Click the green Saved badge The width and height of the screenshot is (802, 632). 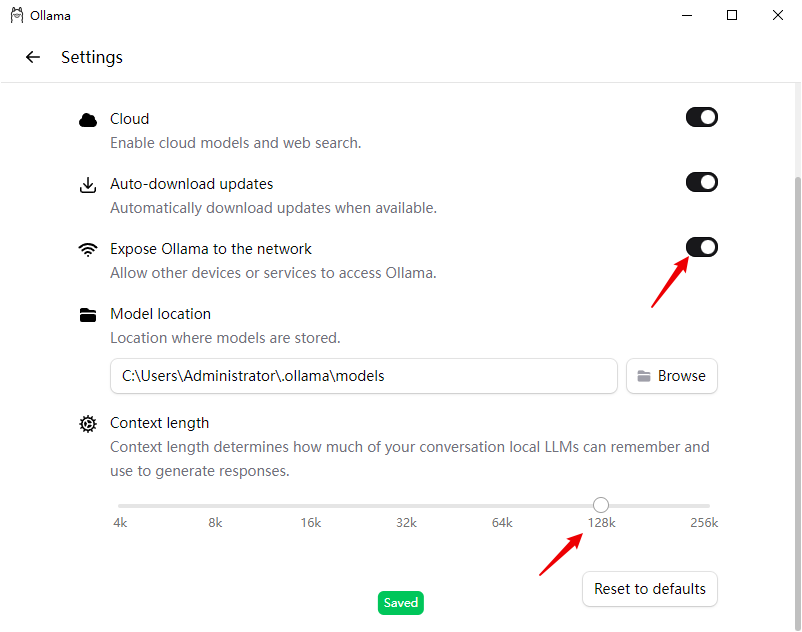[401, 603]
